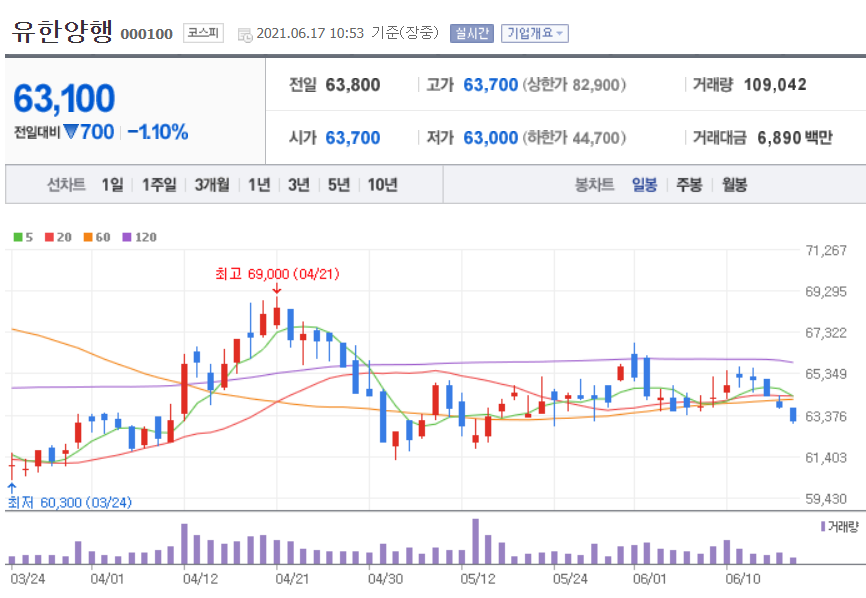Click the 거래량 volume legend label

[x=840, y=527]
